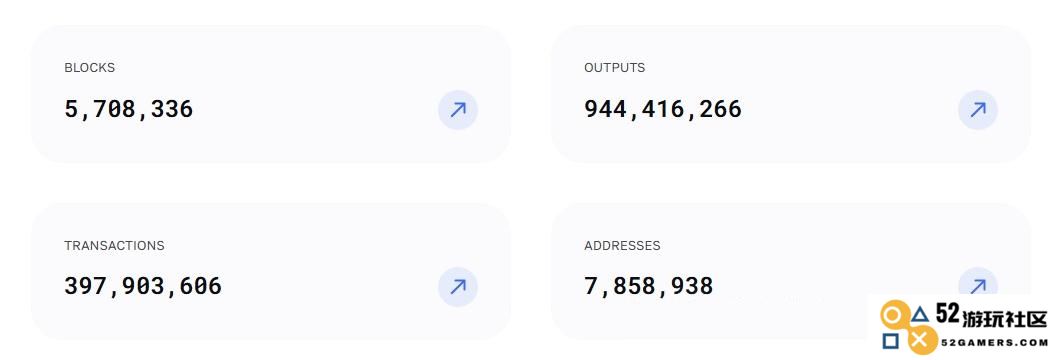Open the Addresses details arrow icon
Image resolution: width=1057 pixels, height=360 pixels.
(x=977, y=283)
